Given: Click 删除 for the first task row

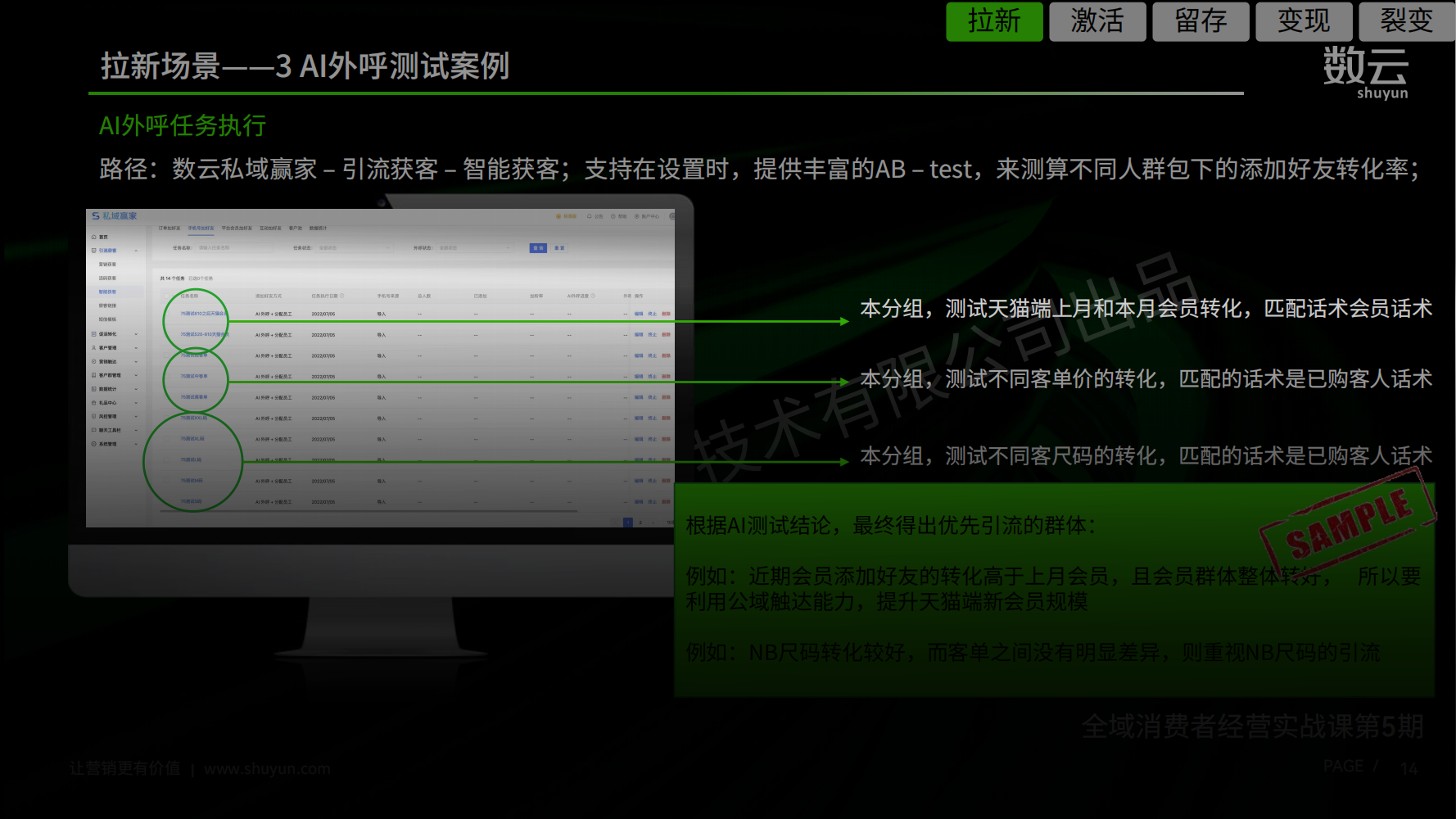Looking at the screenshot, I should [666, 314].
